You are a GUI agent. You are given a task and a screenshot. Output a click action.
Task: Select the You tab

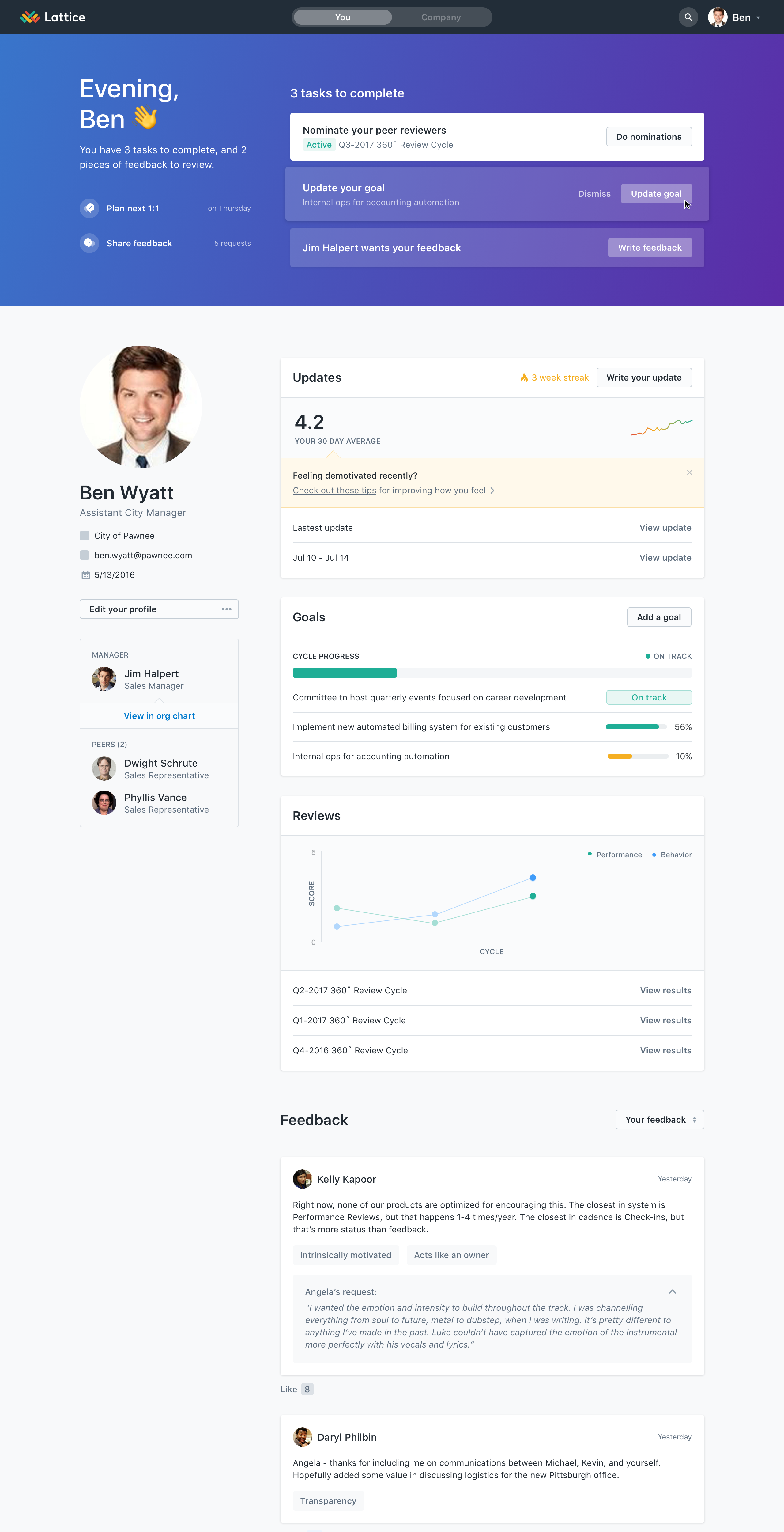[343, 17]
